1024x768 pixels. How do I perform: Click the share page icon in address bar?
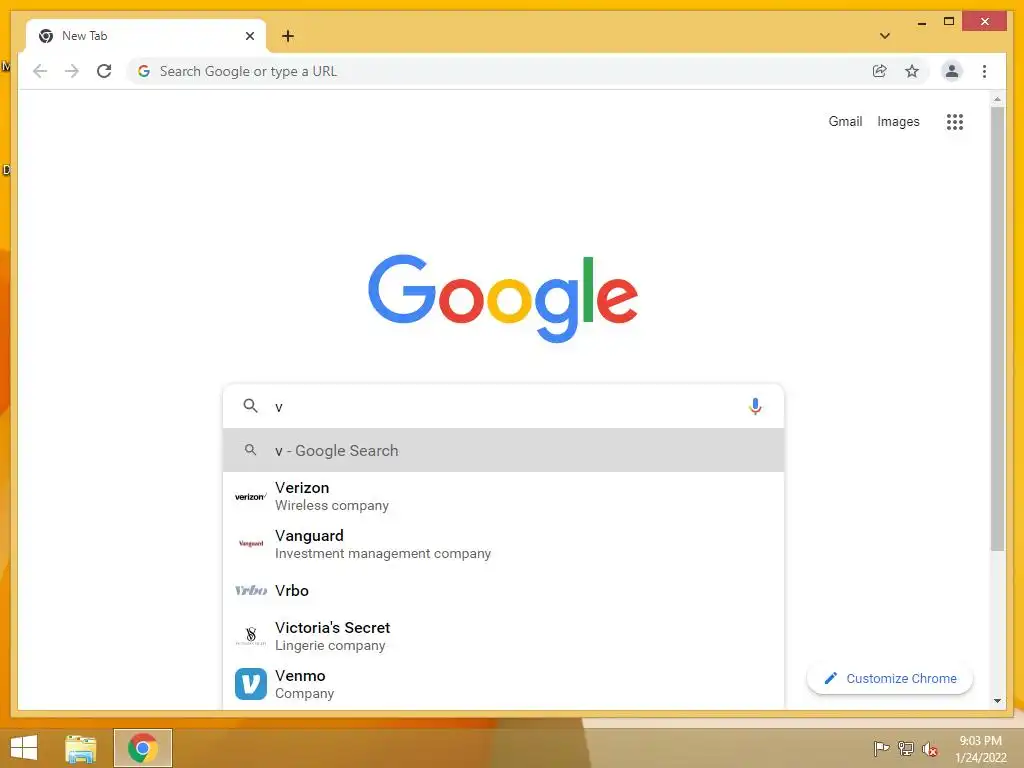[880, 71]
